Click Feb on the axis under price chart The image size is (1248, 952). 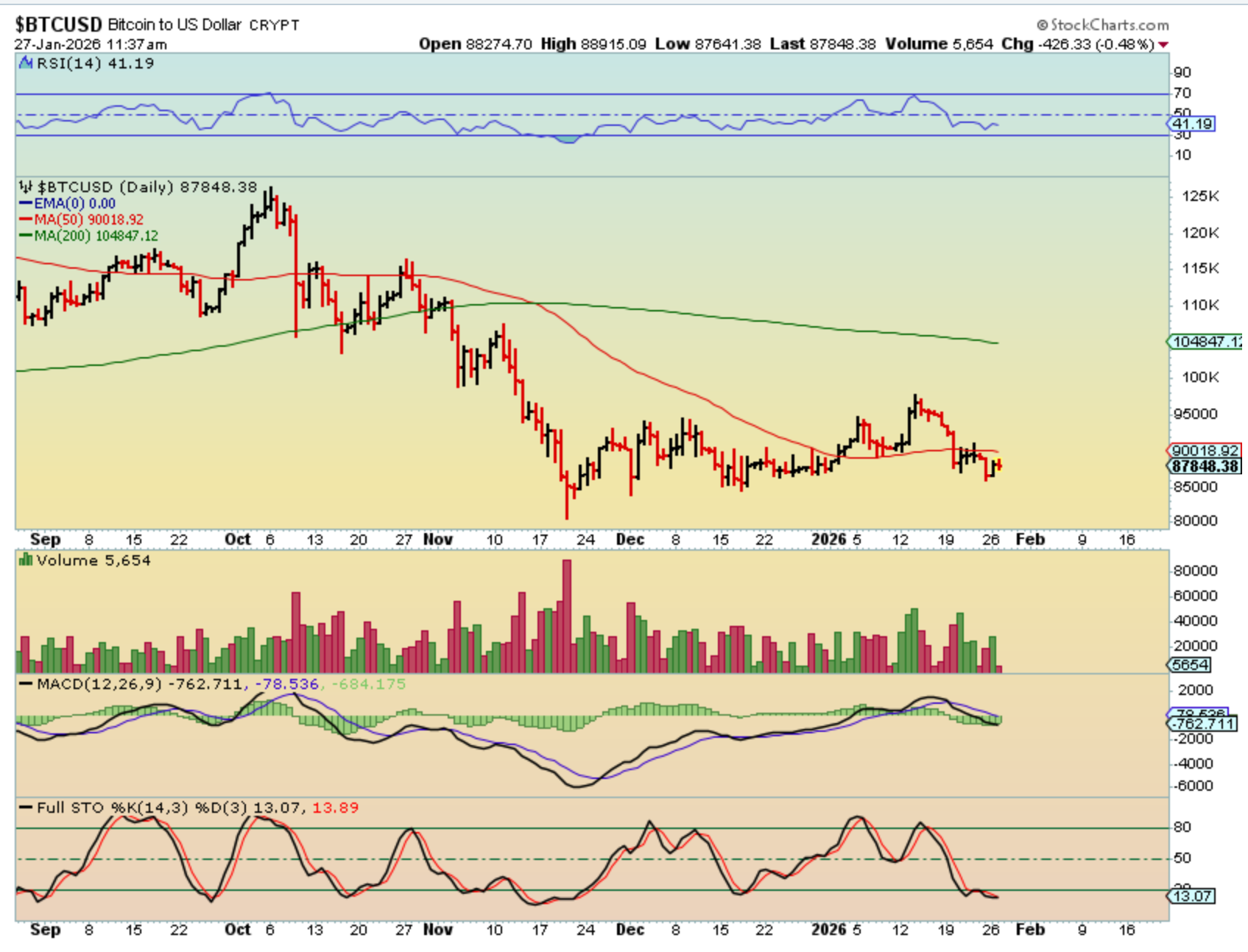1030,540
